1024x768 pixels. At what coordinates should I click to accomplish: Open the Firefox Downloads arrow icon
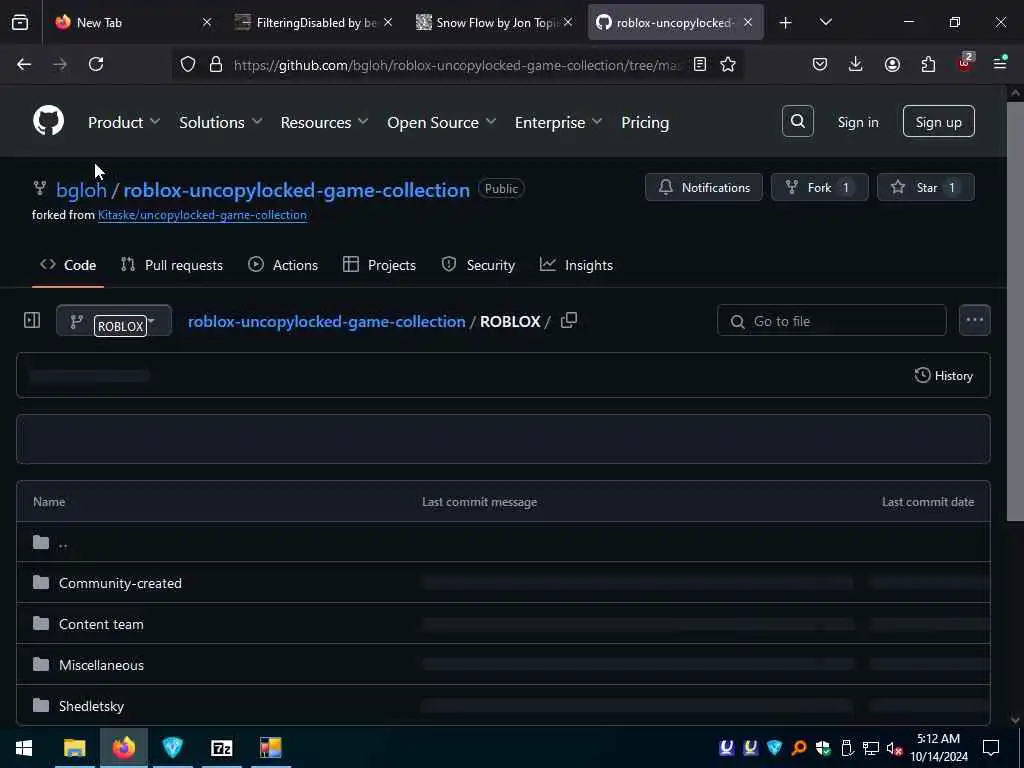point(856,64)
